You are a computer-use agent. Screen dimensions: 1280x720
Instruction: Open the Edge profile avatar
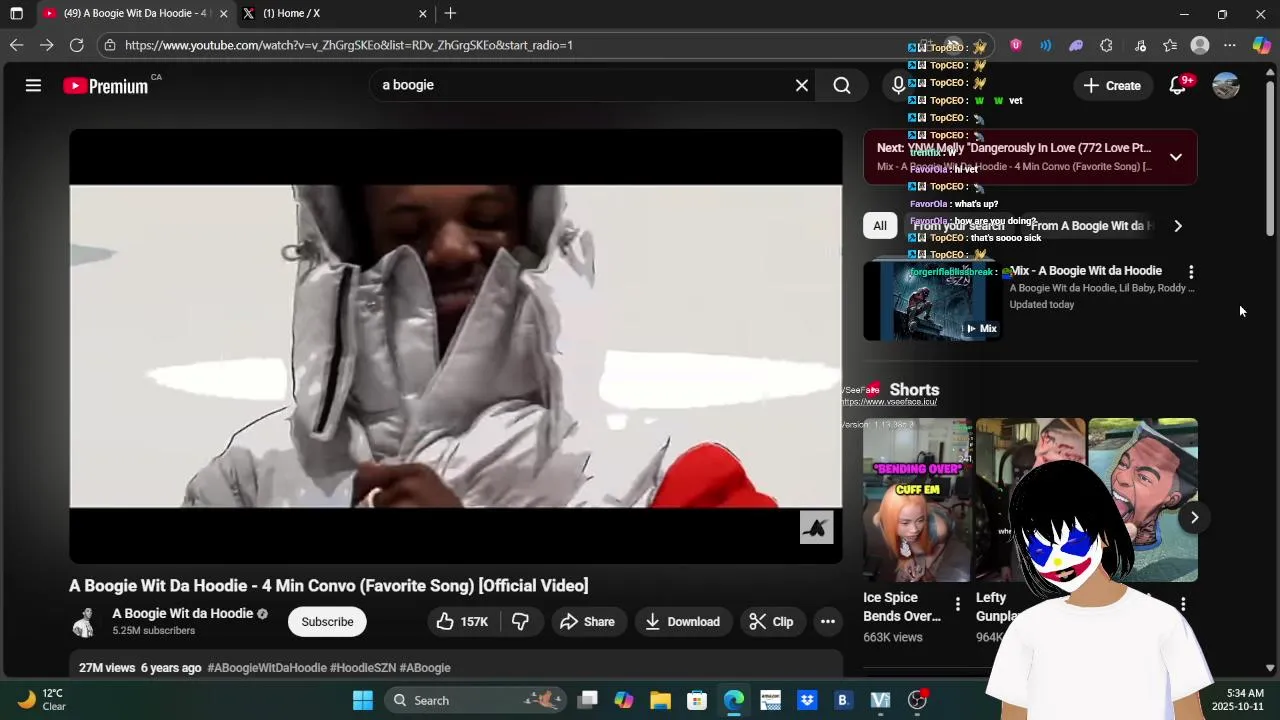coord(1200,45)
